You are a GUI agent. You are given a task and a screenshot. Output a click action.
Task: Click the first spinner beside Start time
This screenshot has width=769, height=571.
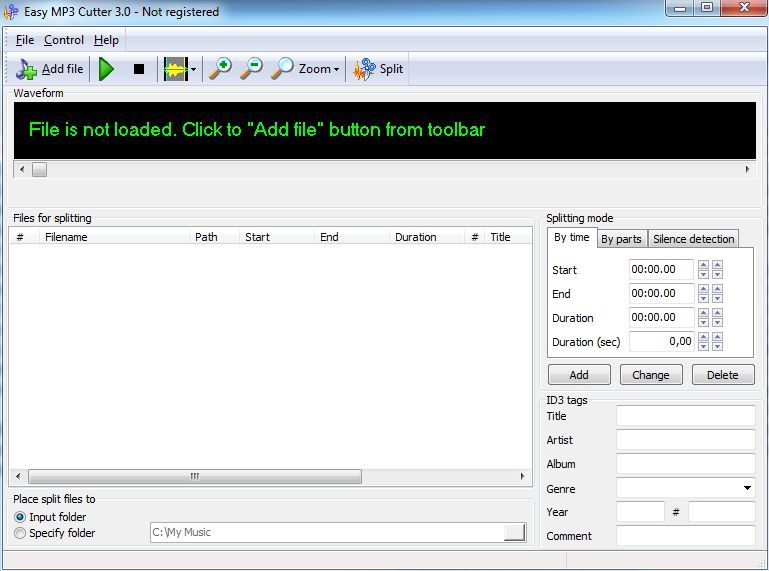click(703, 269)
